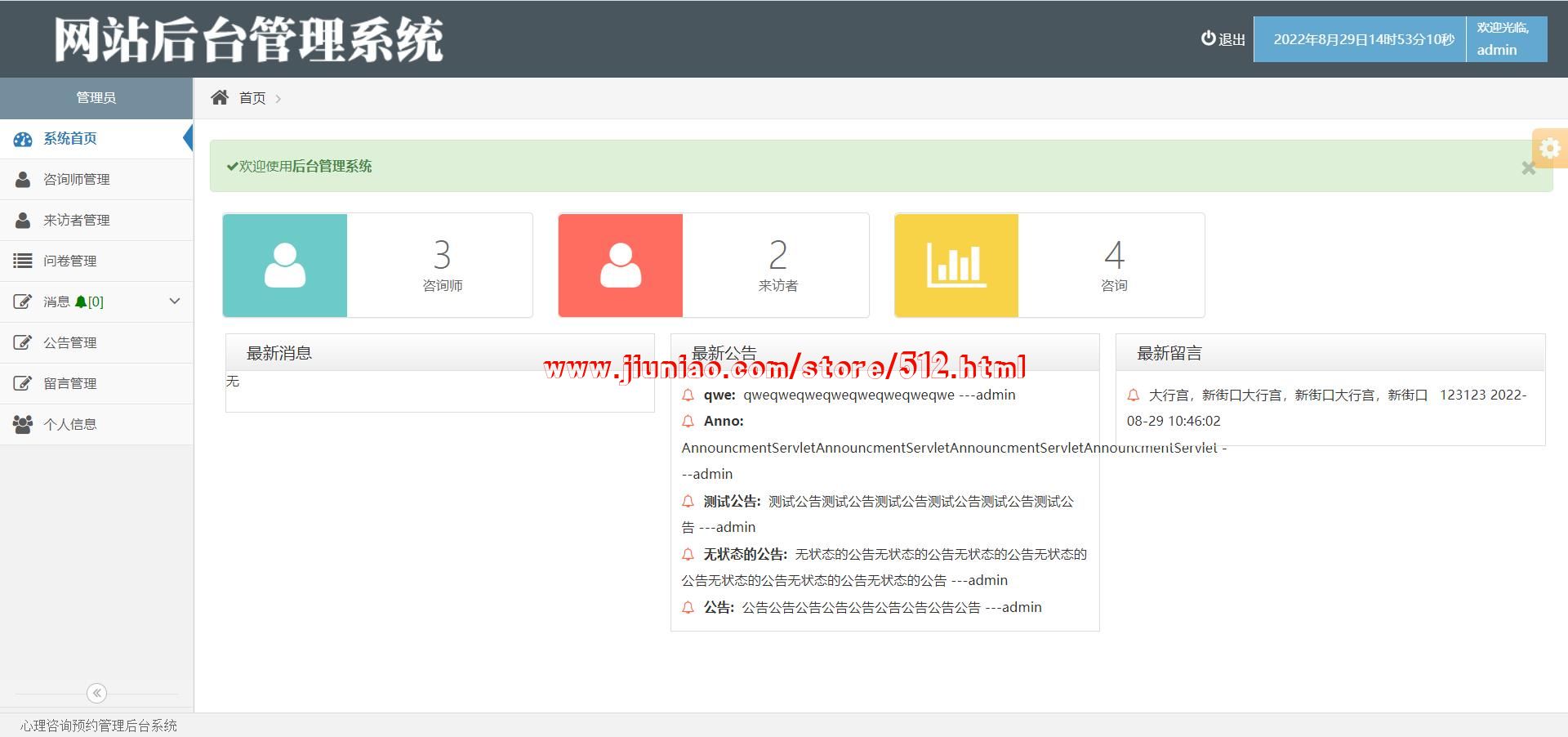The height and width of the screenshot is (737, 1568).
Task: Open 个人信息 in sidebar
Action: [69, 425]
